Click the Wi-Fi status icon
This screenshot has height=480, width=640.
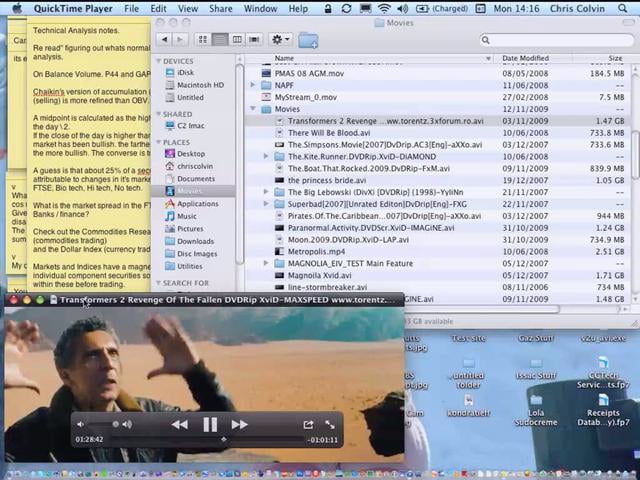coord(384,8)
